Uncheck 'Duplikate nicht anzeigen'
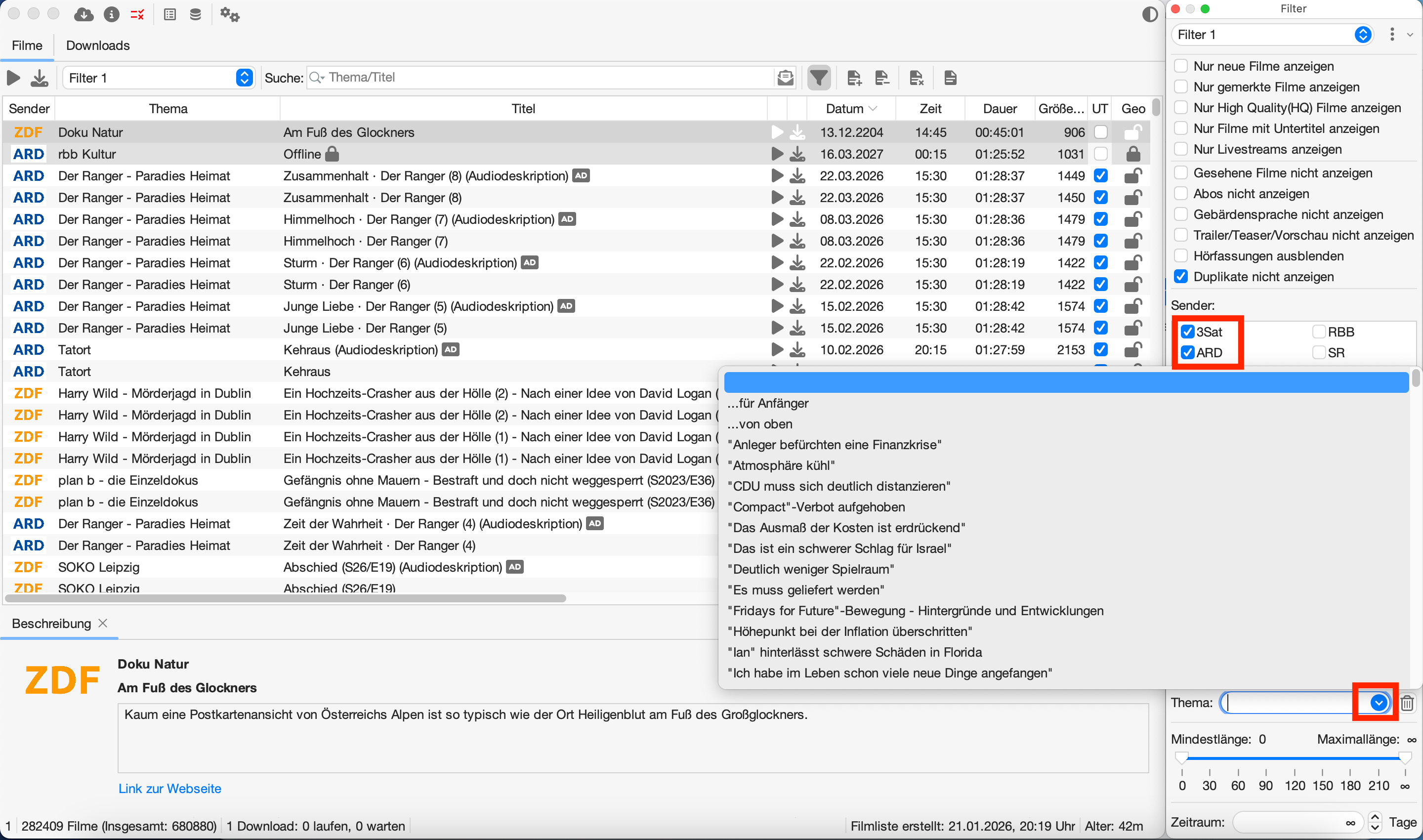The image size is (1423, 840). pos(1181,277)
